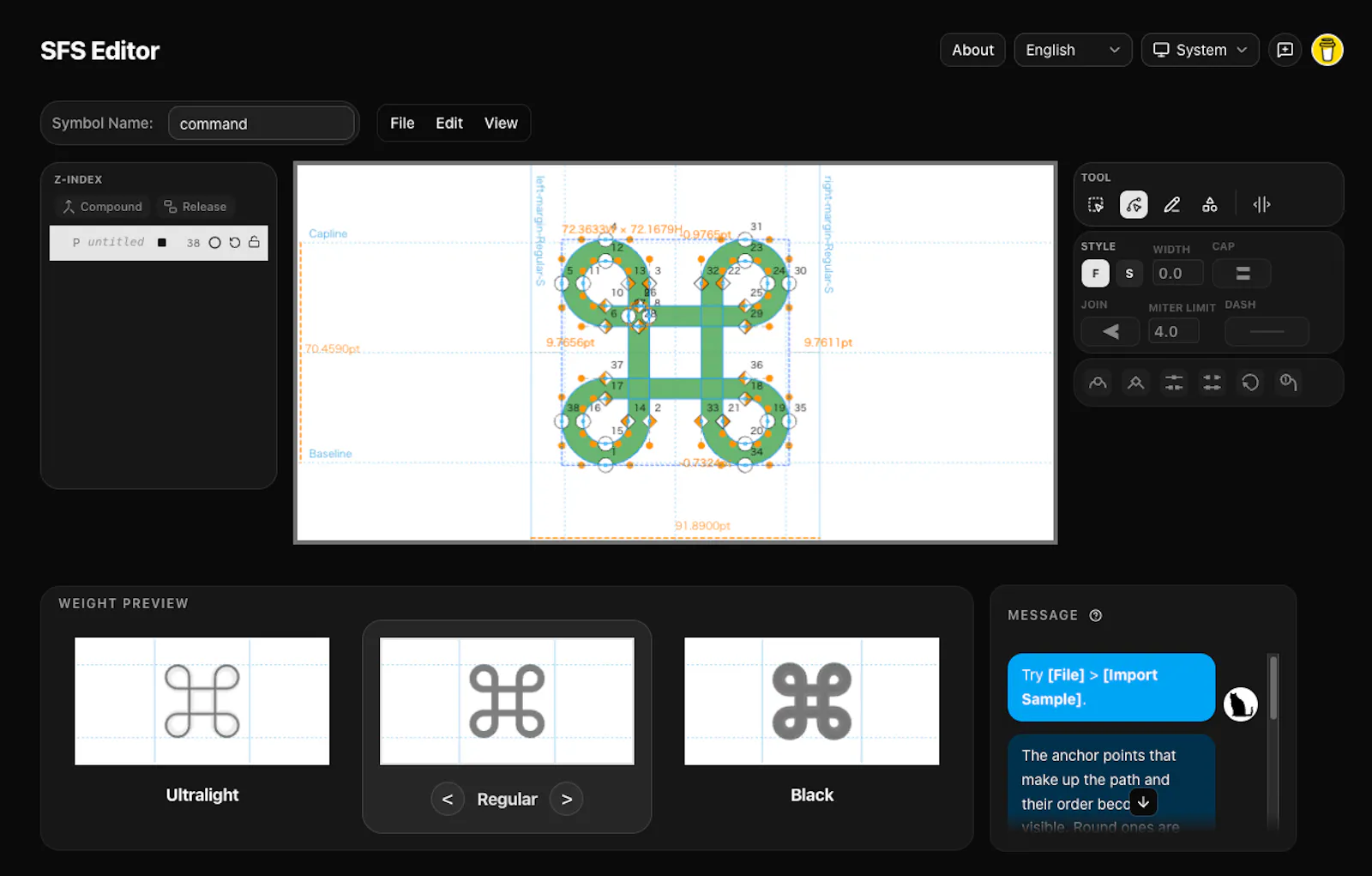Open the File menu

pyautogui.click(x=402, y=123)
